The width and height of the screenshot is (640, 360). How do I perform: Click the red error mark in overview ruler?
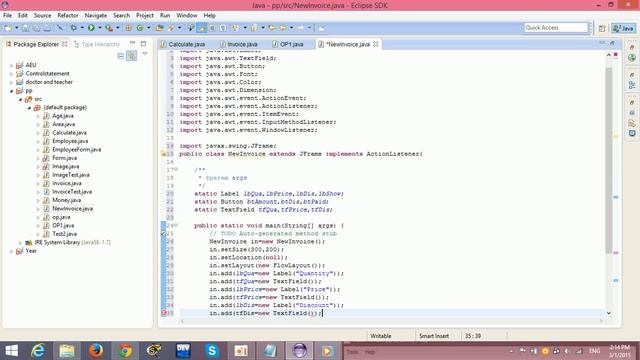[616, 253]
